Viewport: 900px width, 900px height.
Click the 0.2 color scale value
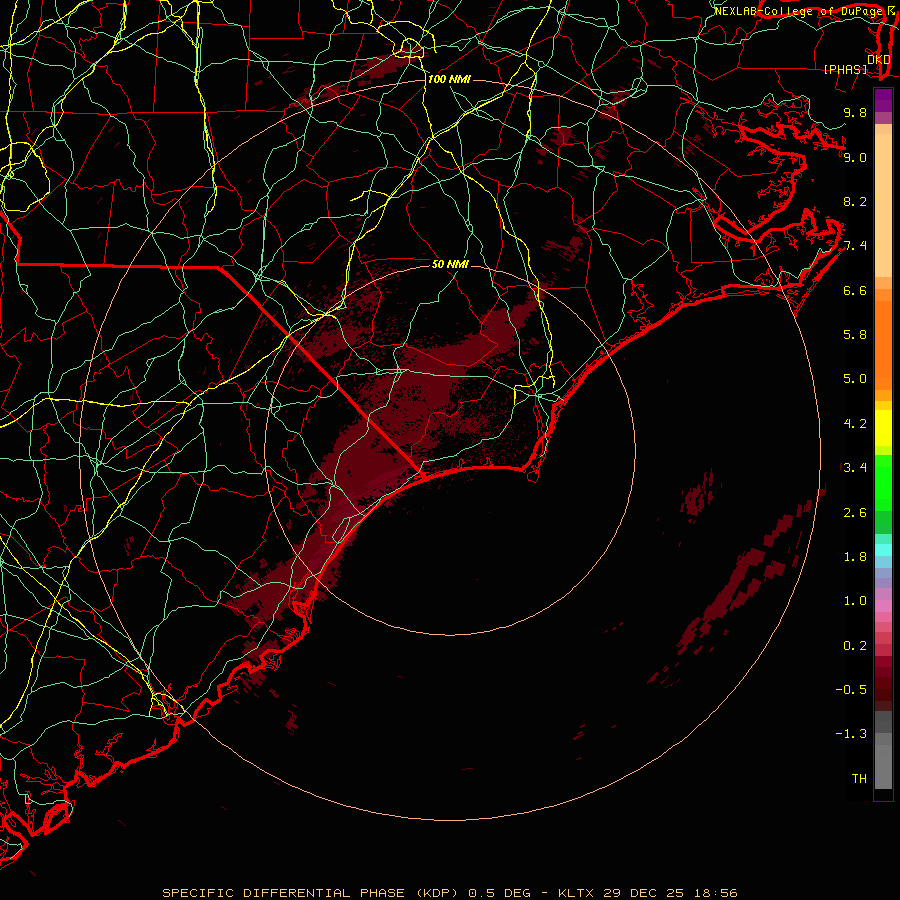855,646
